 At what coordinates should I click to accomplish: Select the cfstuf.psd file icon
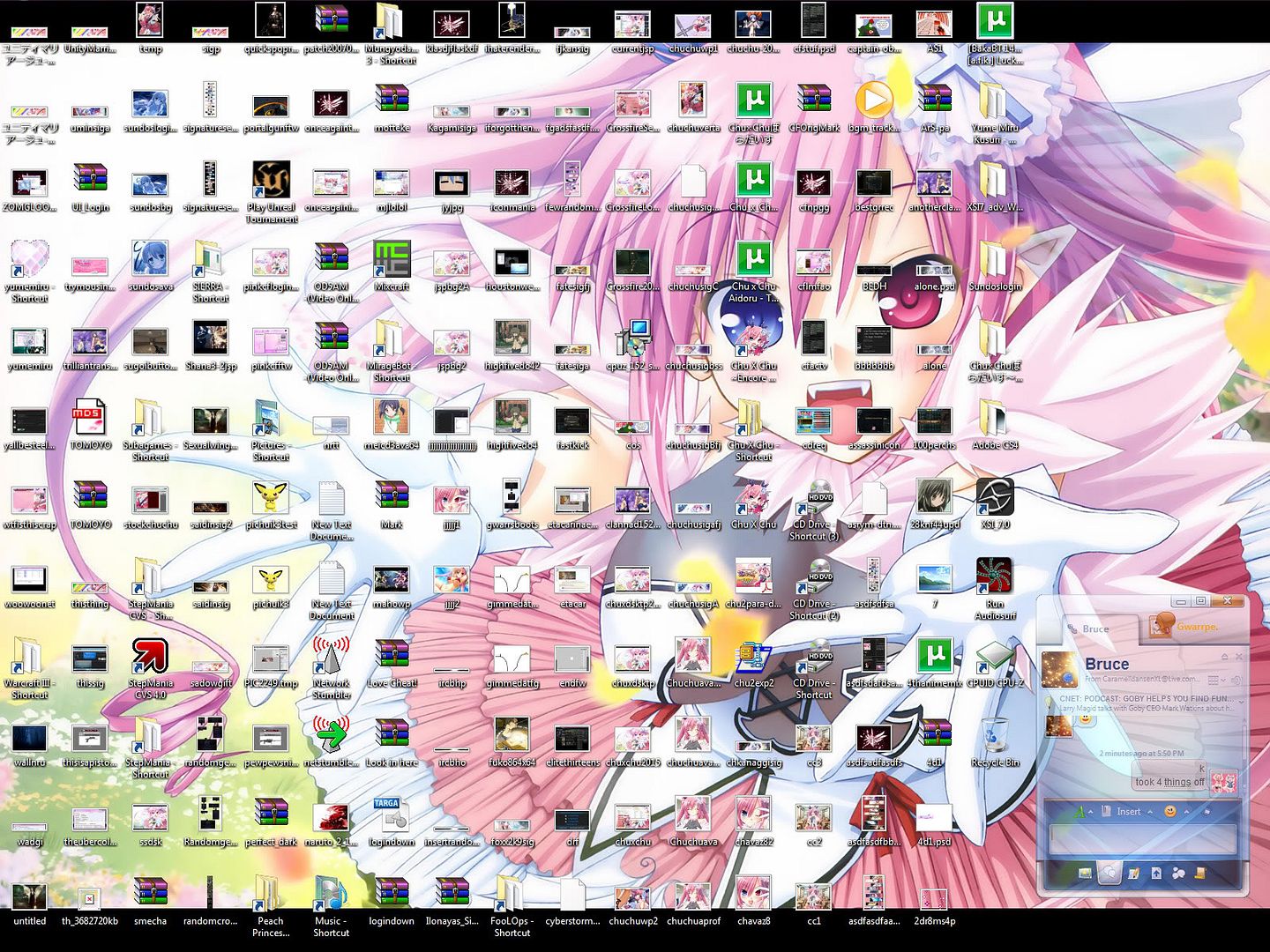[814, 21]
